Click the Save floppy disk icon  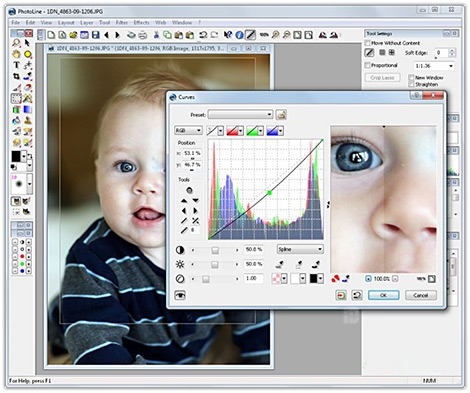point(96,35)
